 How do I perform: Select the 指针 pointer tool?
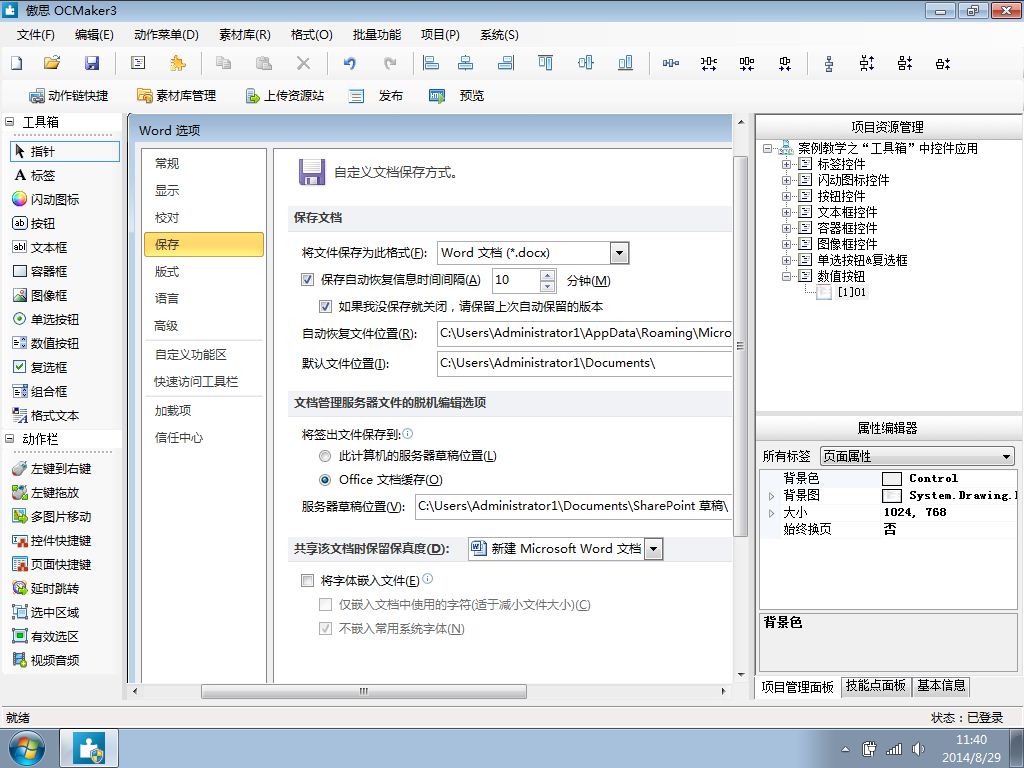click(x=65, y=152)
